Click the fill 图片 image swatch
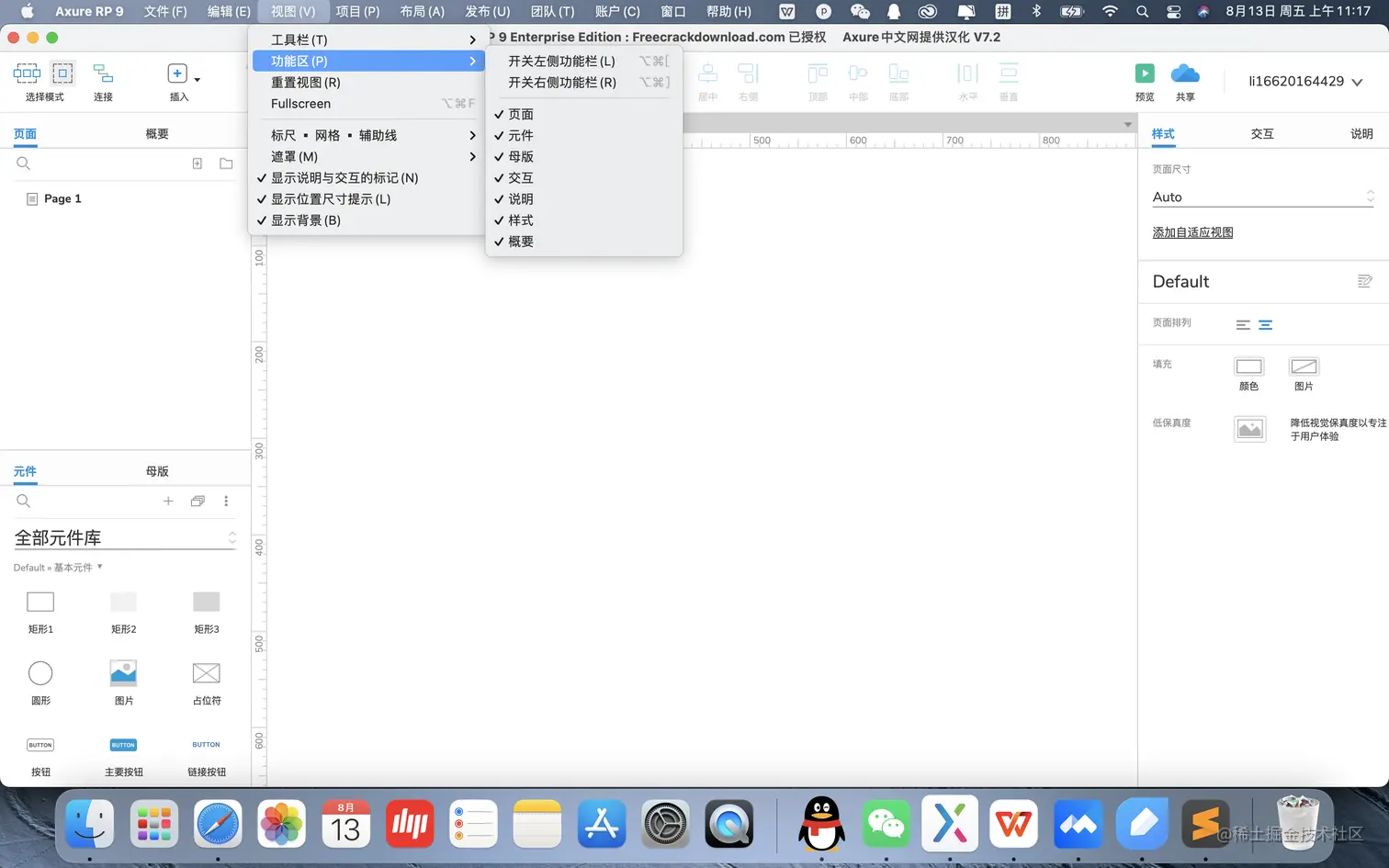Viewport: 1389px width, 868px height. click(1304, 366)
